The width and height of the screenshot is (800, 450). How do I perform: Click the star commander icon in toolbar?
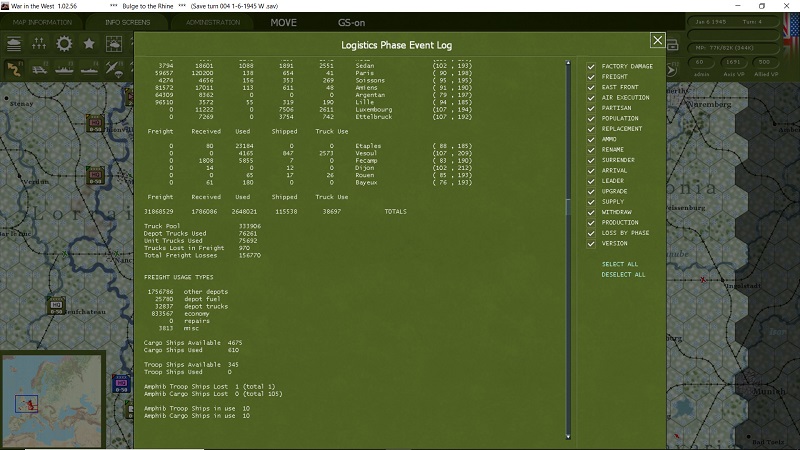point(89,44)
